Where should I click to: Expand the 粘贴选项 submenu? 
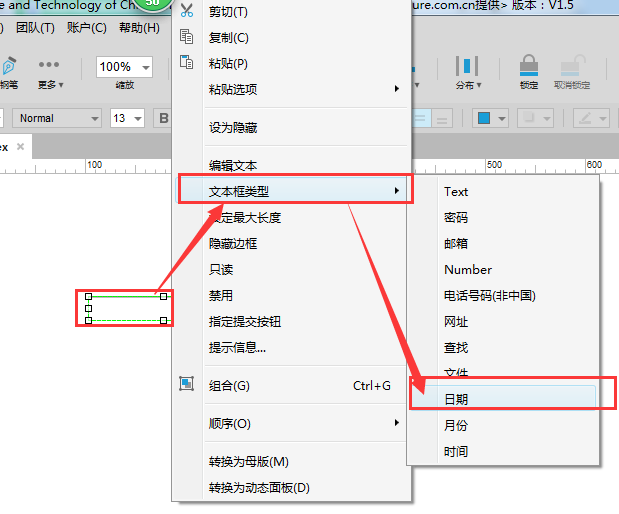click(291, 89)
